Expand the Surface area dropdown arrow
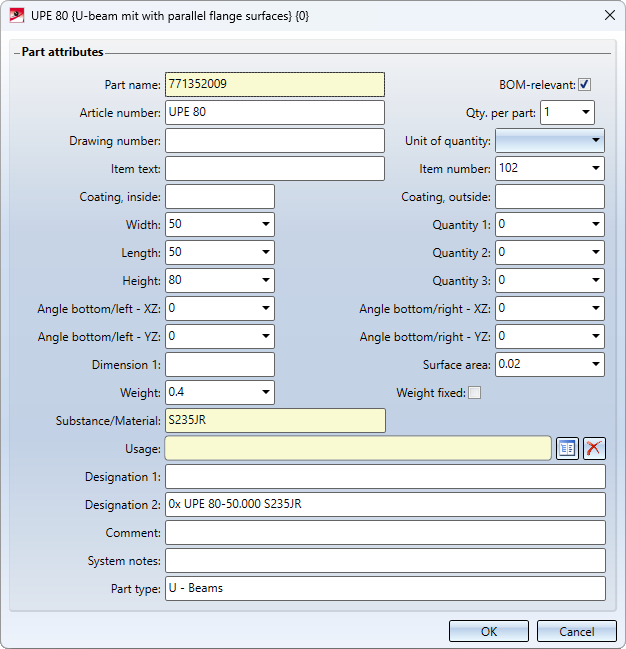Screen dimensions: 626x649 595,364
